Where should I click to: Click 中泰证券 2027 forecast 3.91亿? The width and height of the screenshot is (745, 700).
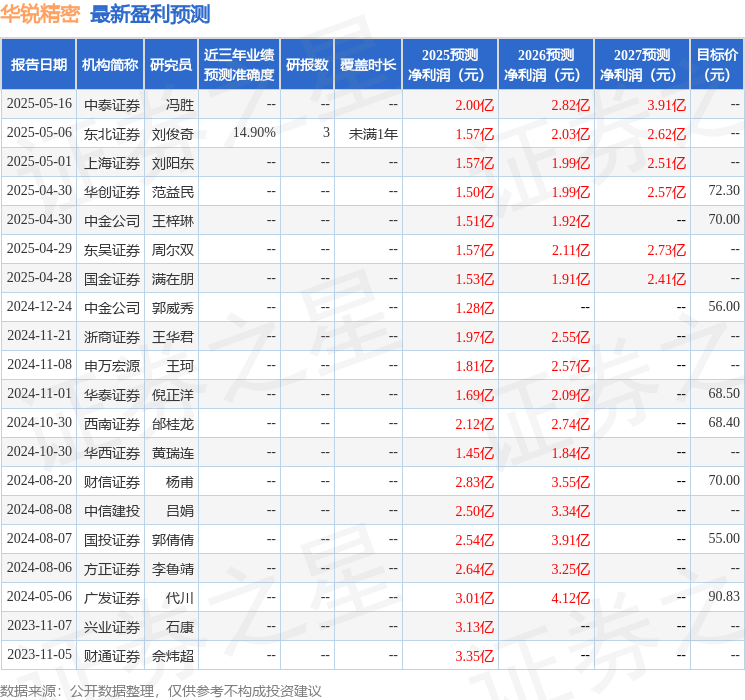[666, 105]
